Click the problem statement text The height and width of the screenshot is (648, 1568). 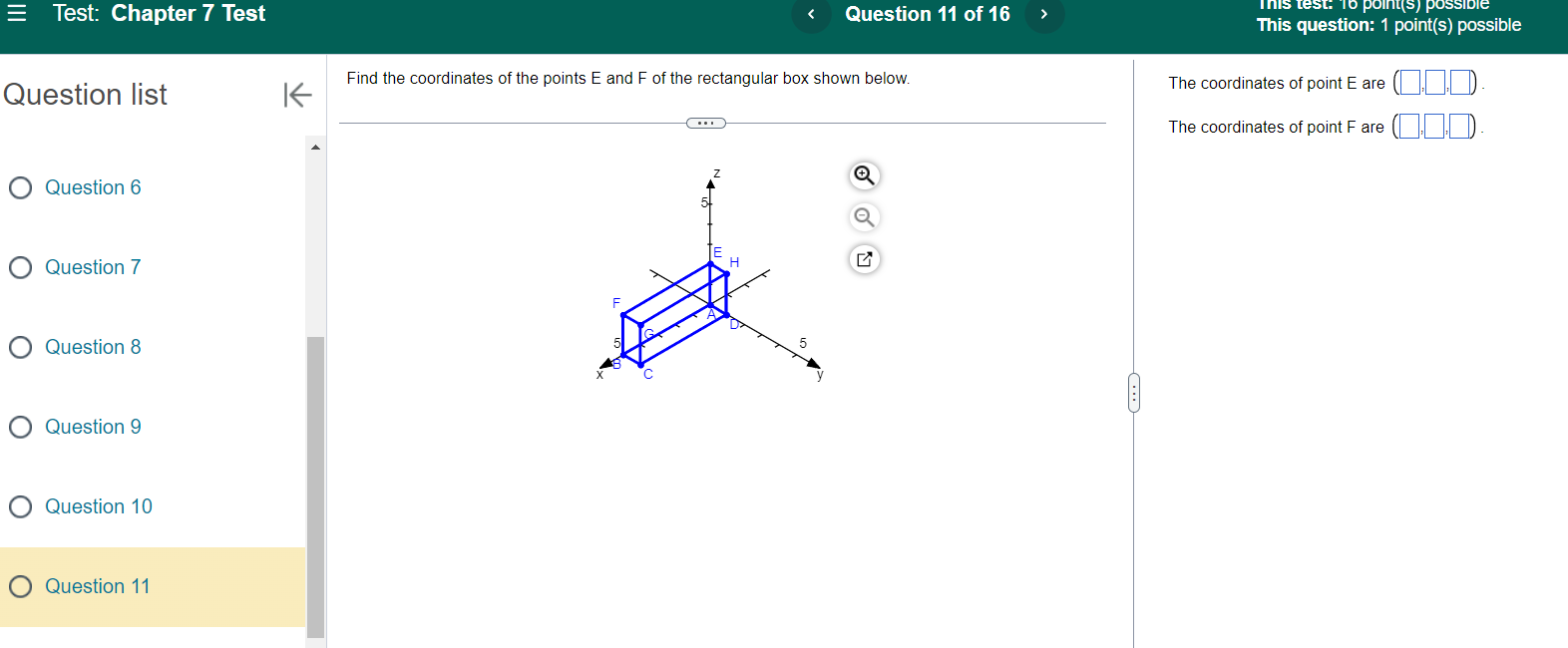pyautogui.click(x=628, y=79)
